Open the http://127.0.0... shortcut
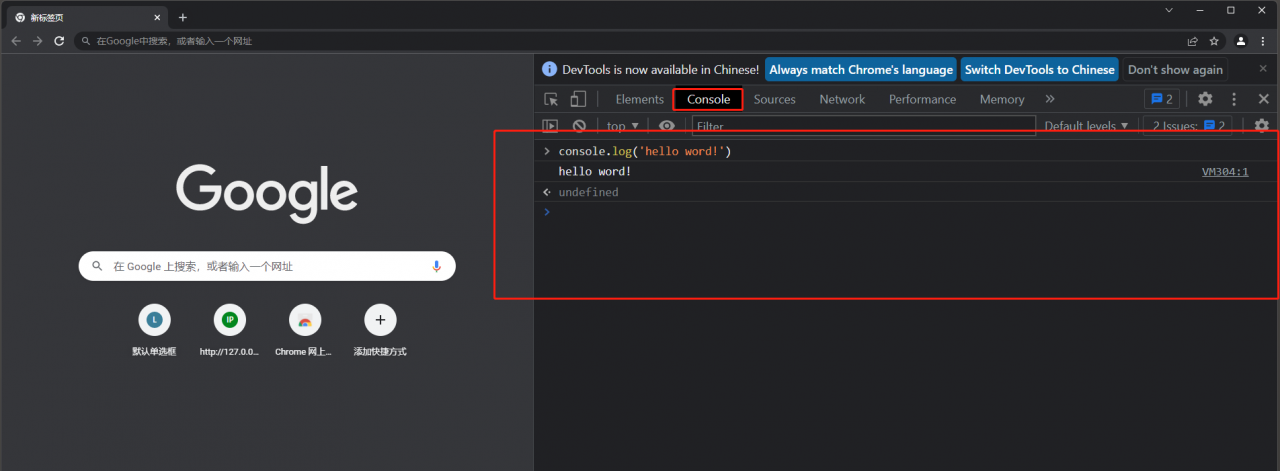 coord(229,331)
